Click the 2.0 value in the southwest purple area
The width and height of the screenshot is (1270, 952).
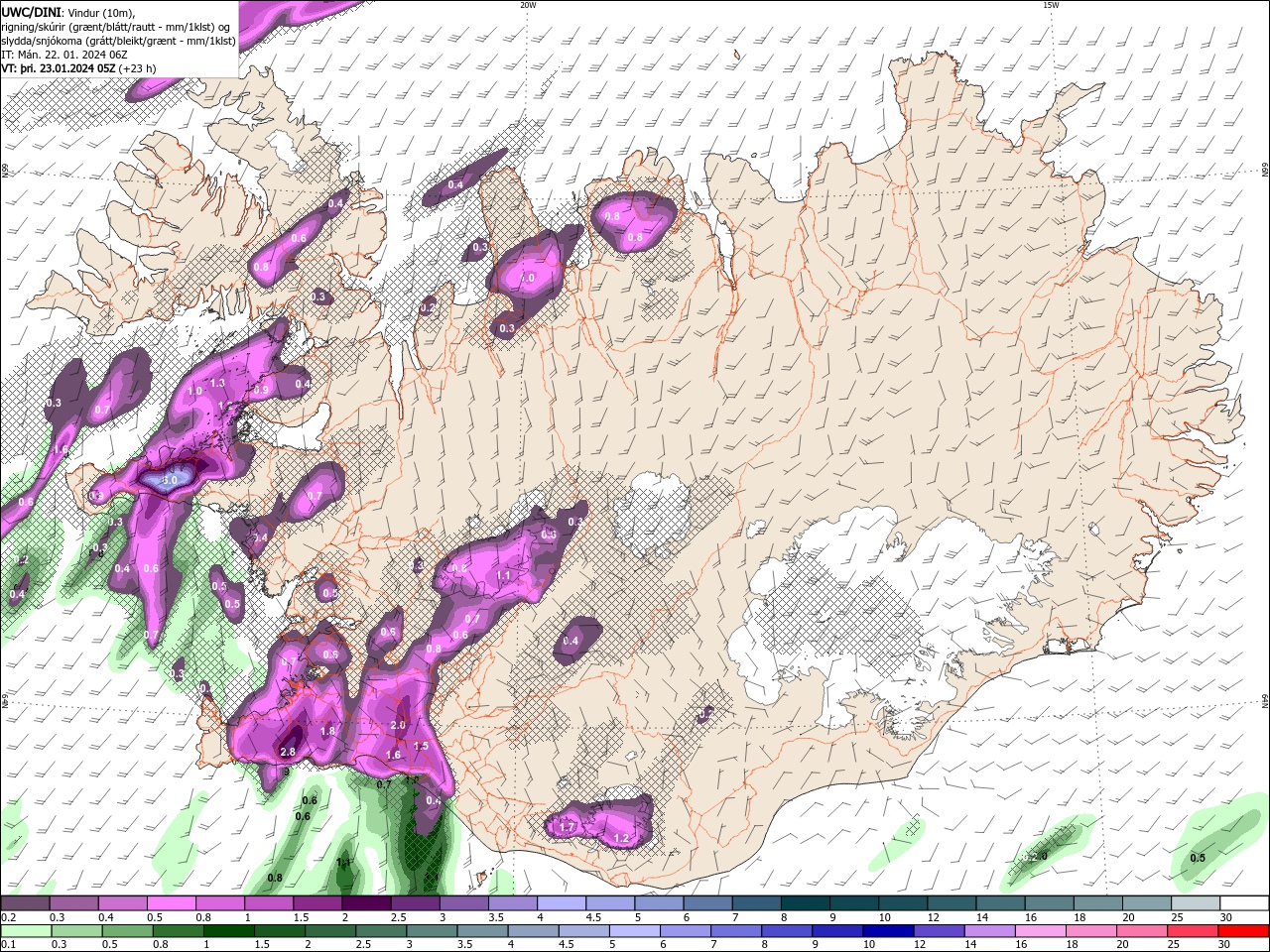coord(398,725)
